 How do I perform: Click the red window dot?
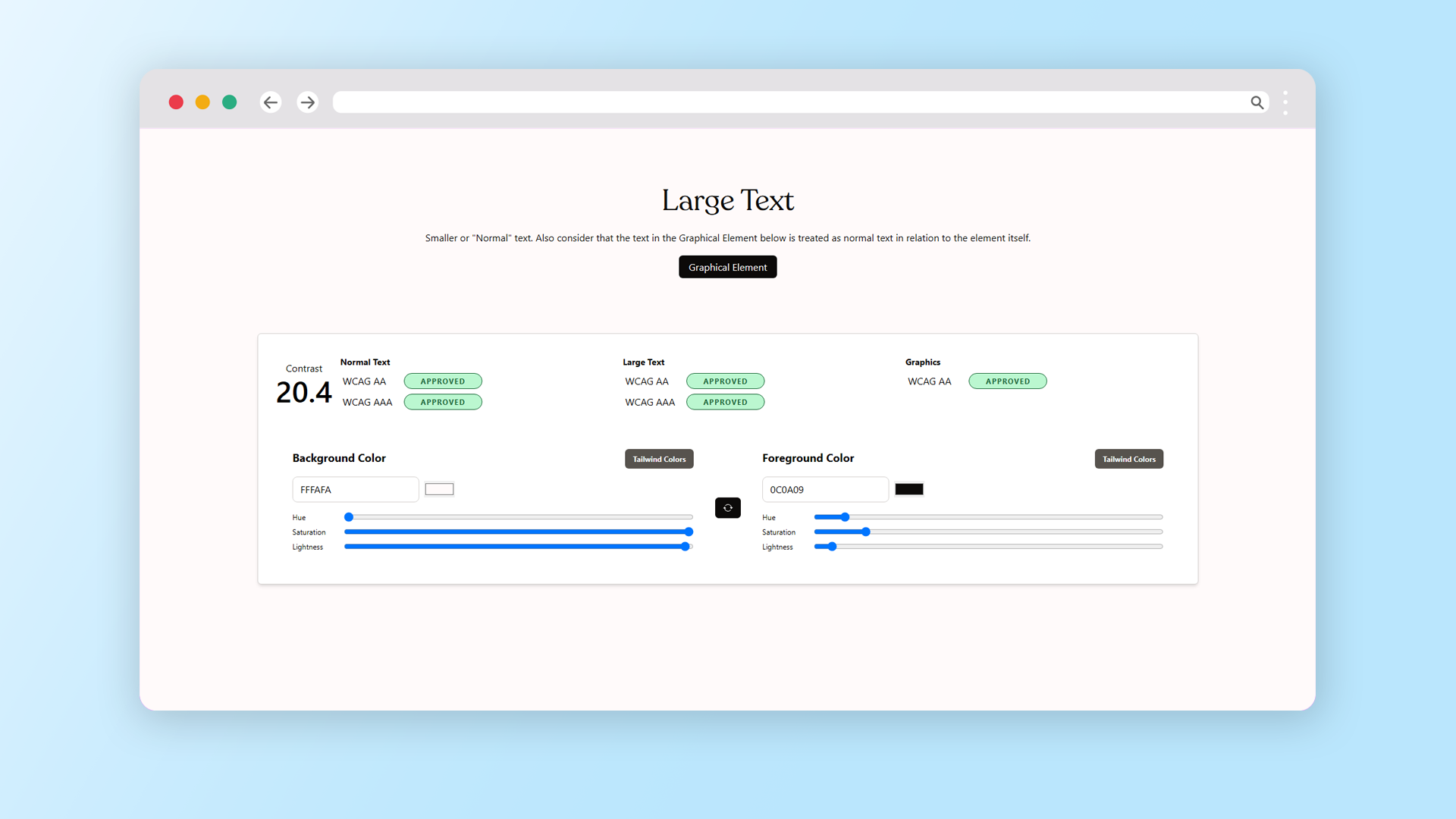(176, 102)
